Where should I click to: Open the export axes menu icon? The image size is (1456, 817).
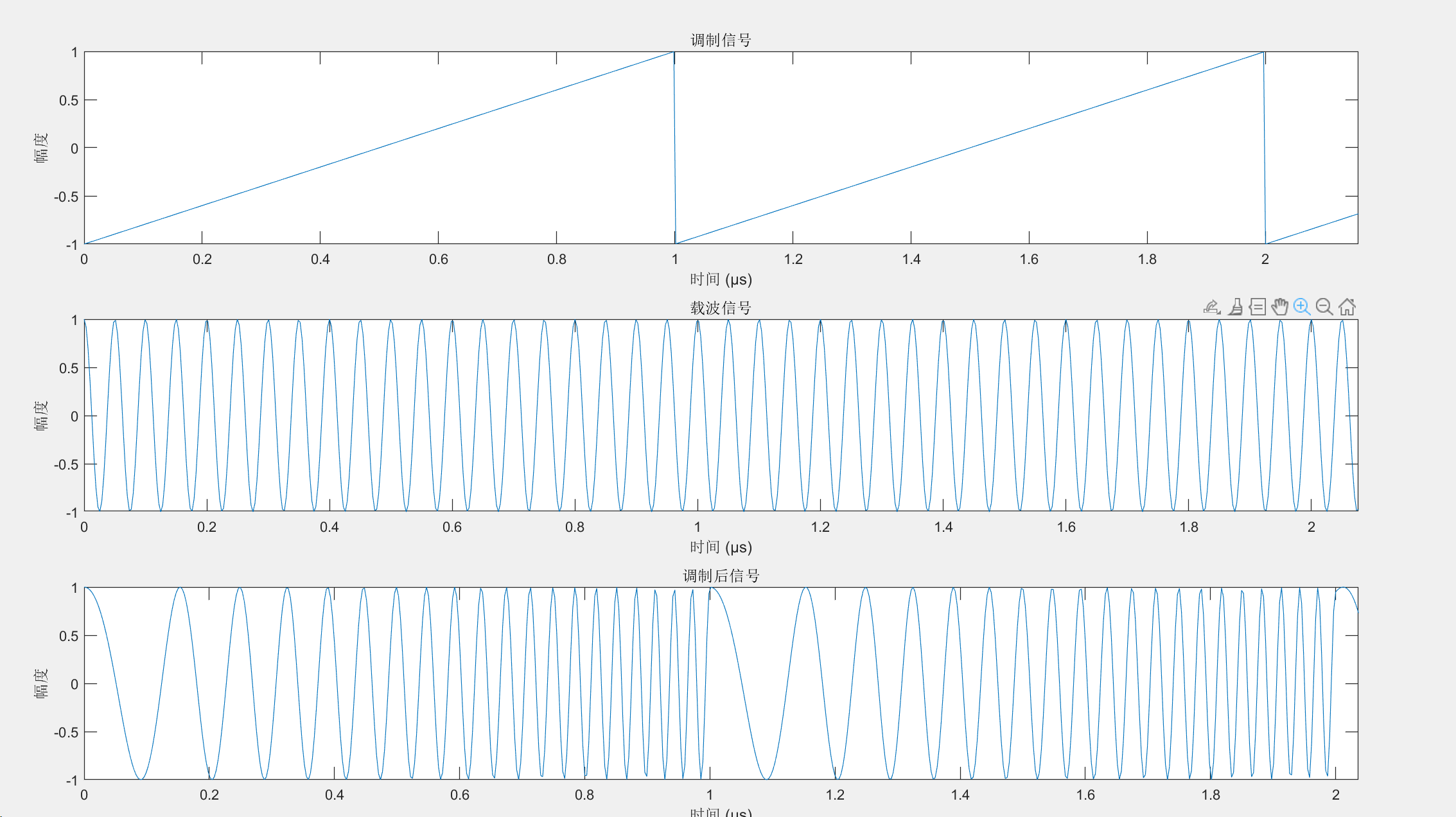coord(1211,307)
